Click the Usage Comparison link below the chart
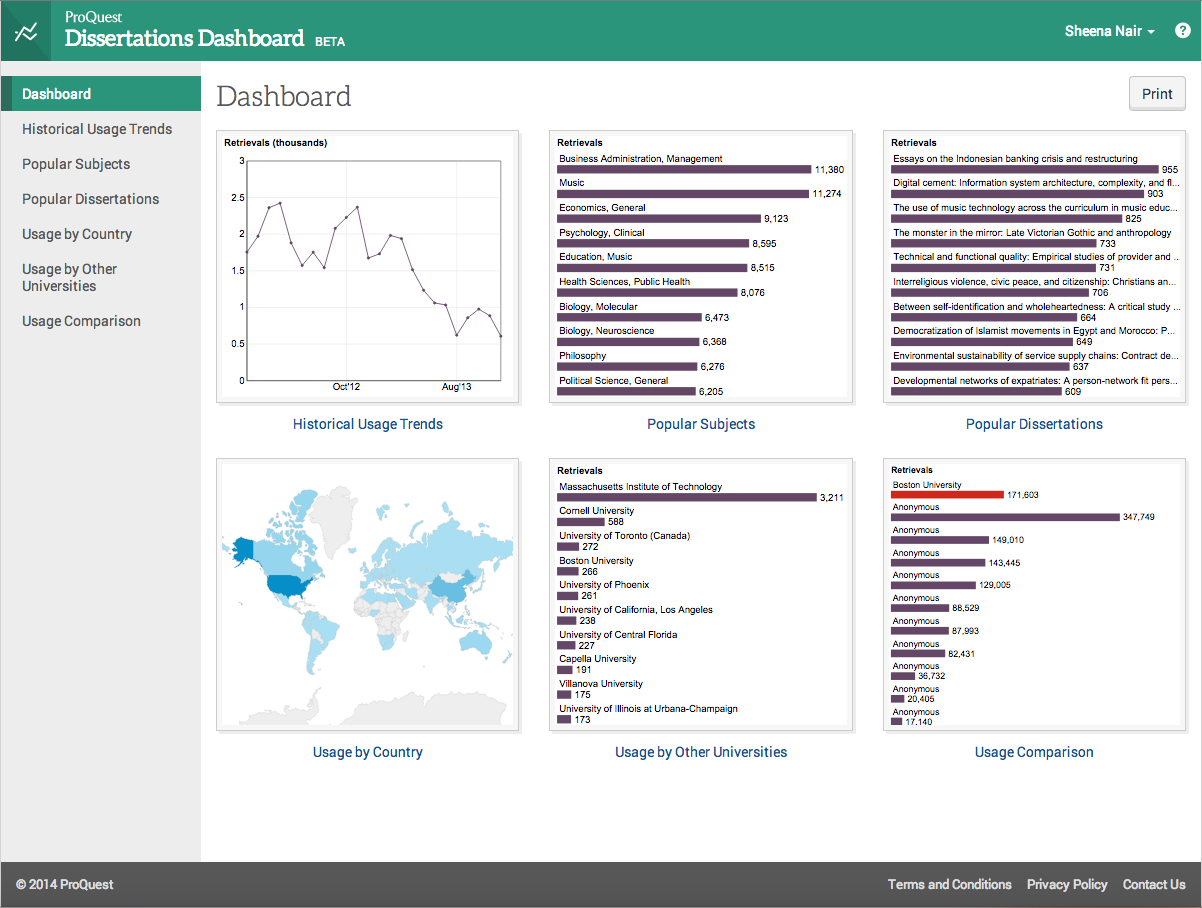 (1034, 752)
